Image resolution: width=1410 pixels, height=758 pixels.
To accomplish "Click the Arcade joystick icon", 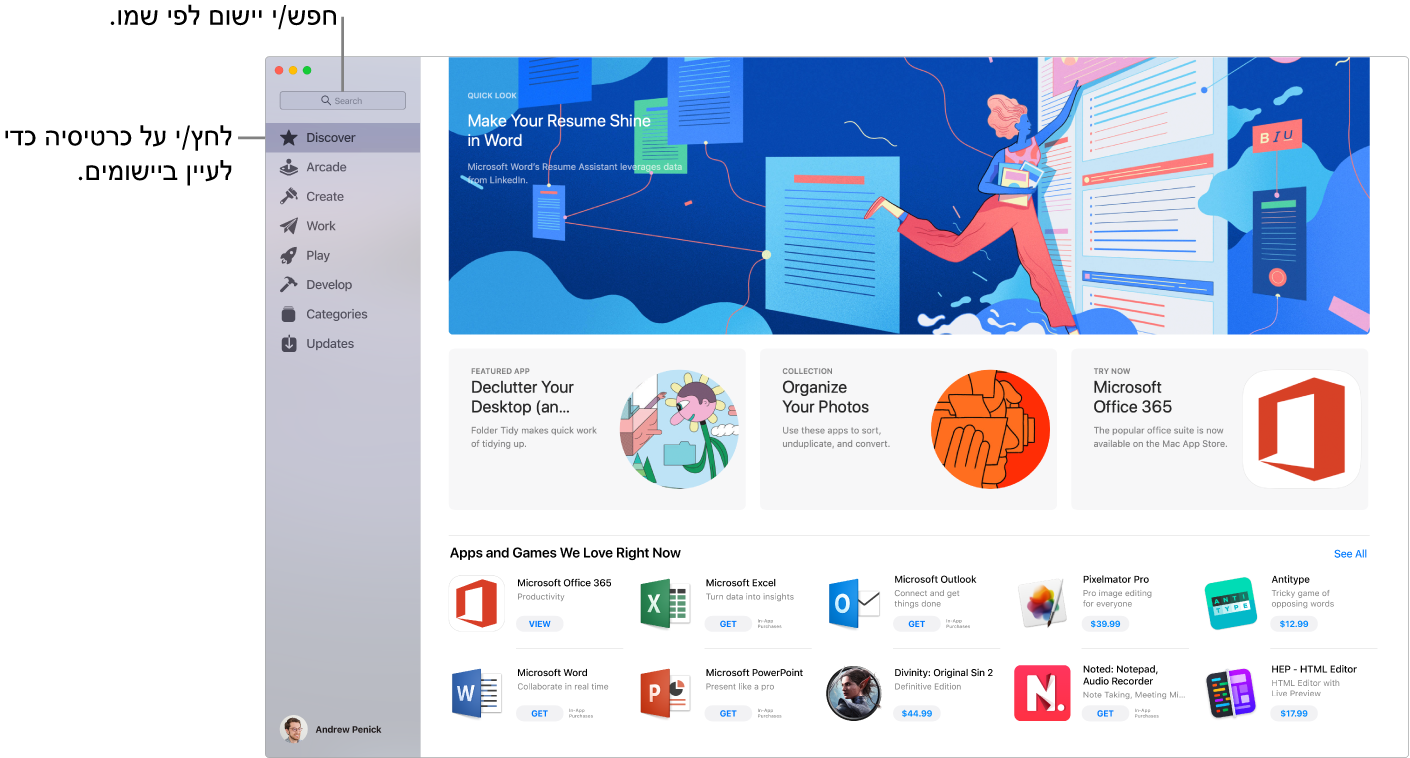I will (289, 167).
